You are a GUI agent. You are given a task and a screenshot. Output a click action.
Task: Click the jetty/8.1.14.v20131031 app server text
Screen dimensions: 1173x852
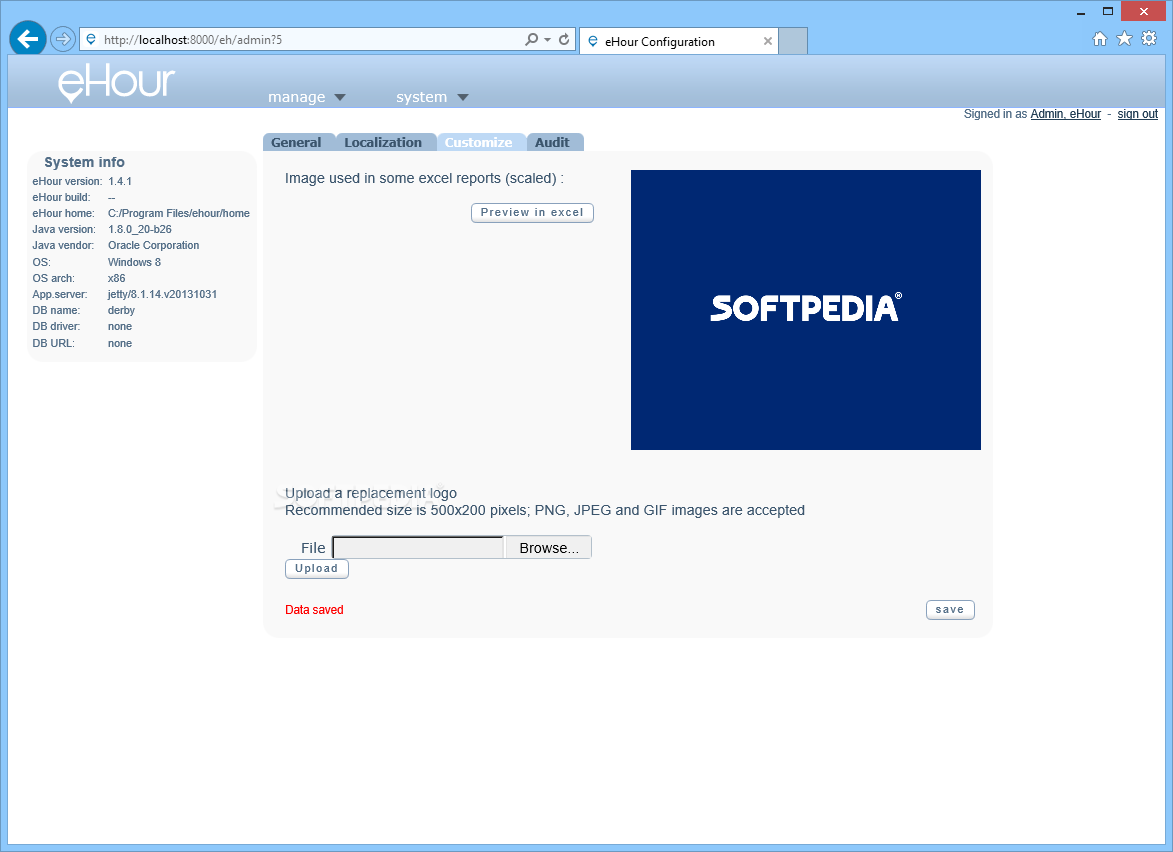[x=162, y=294]
